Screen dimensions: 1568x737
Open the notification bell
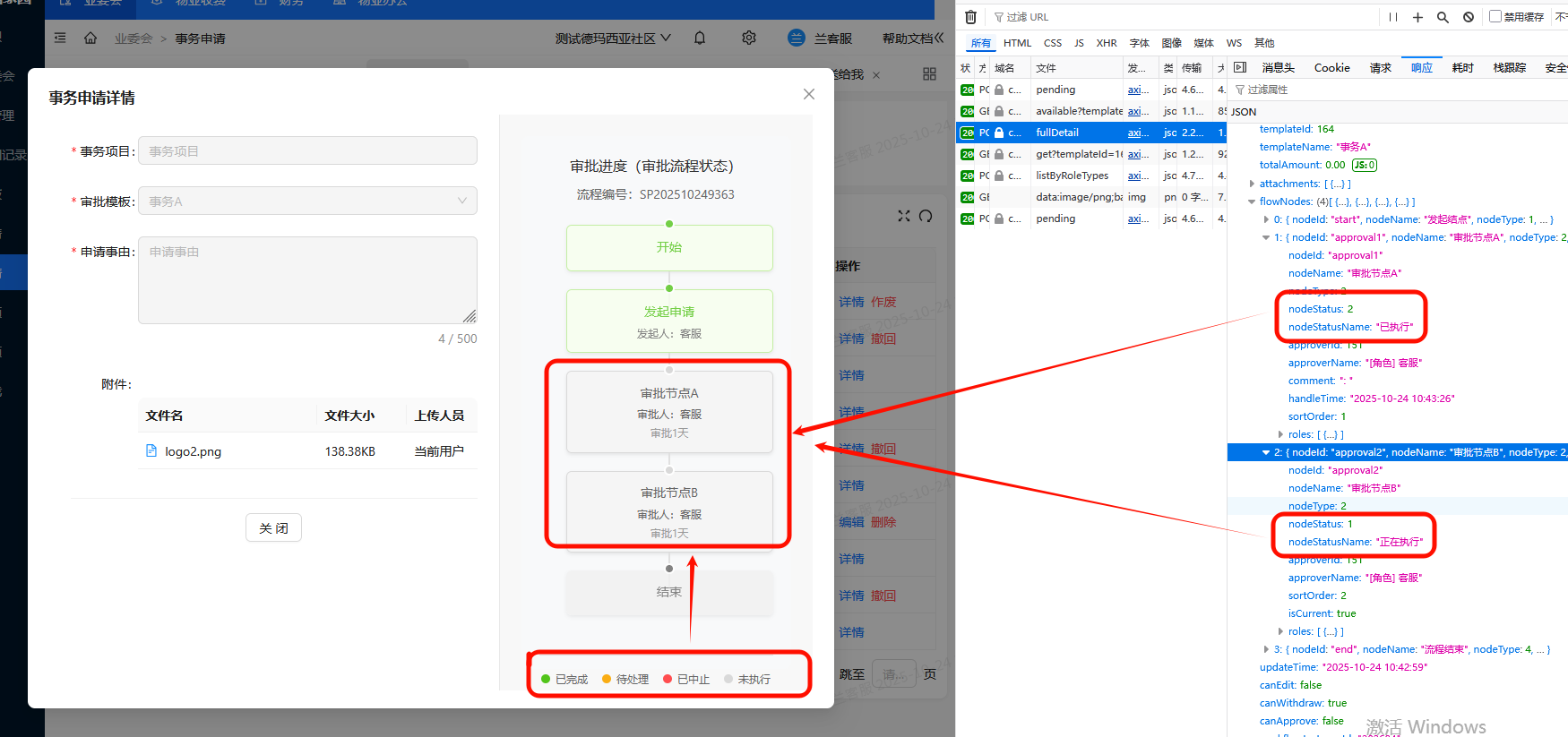tap(700, 38)
